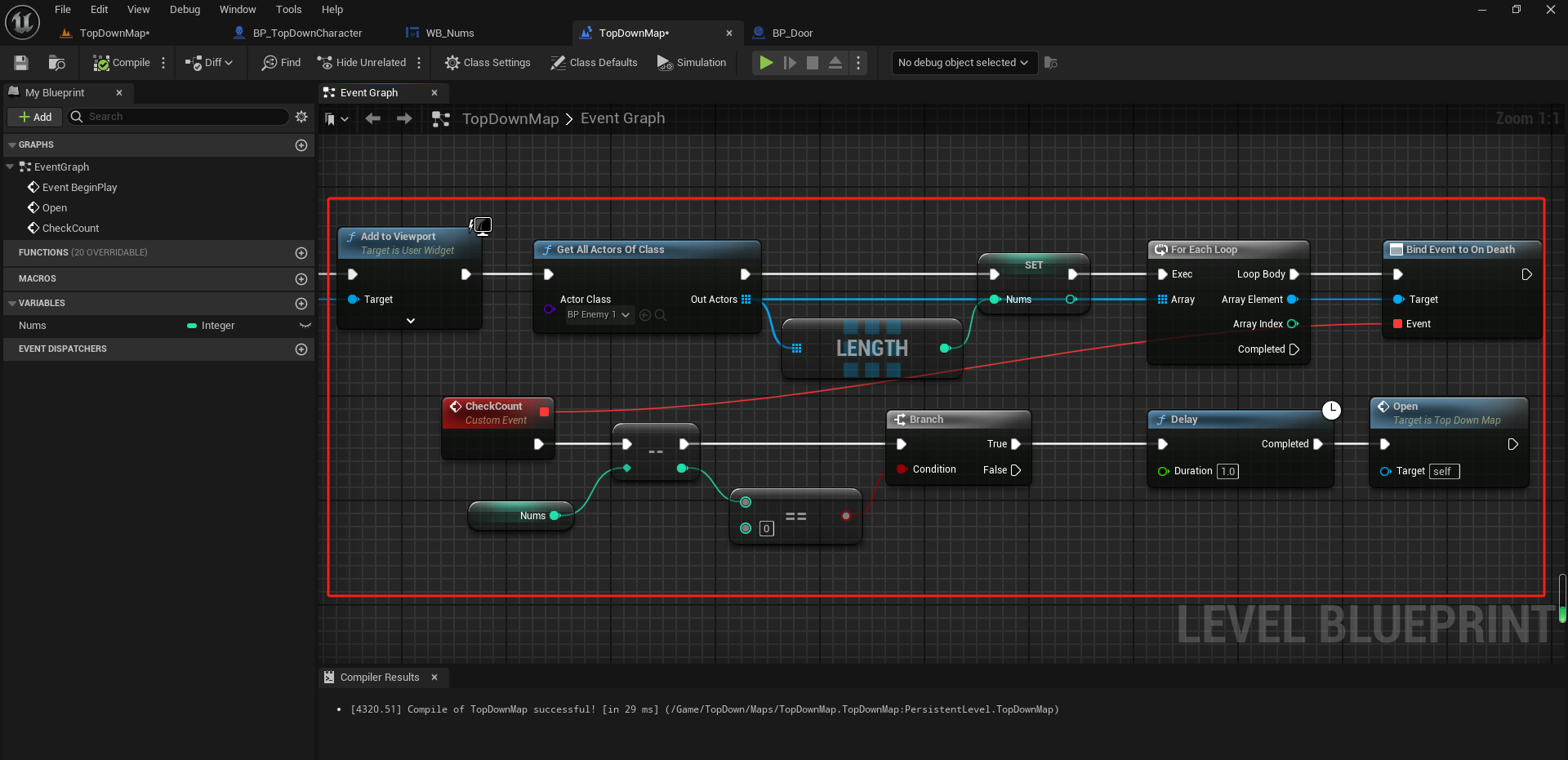The width and height of the screenshot is (1568, 760).
Task: Open the play options three-dot menu
Action: pyautogui.click(x=857, y=63)
